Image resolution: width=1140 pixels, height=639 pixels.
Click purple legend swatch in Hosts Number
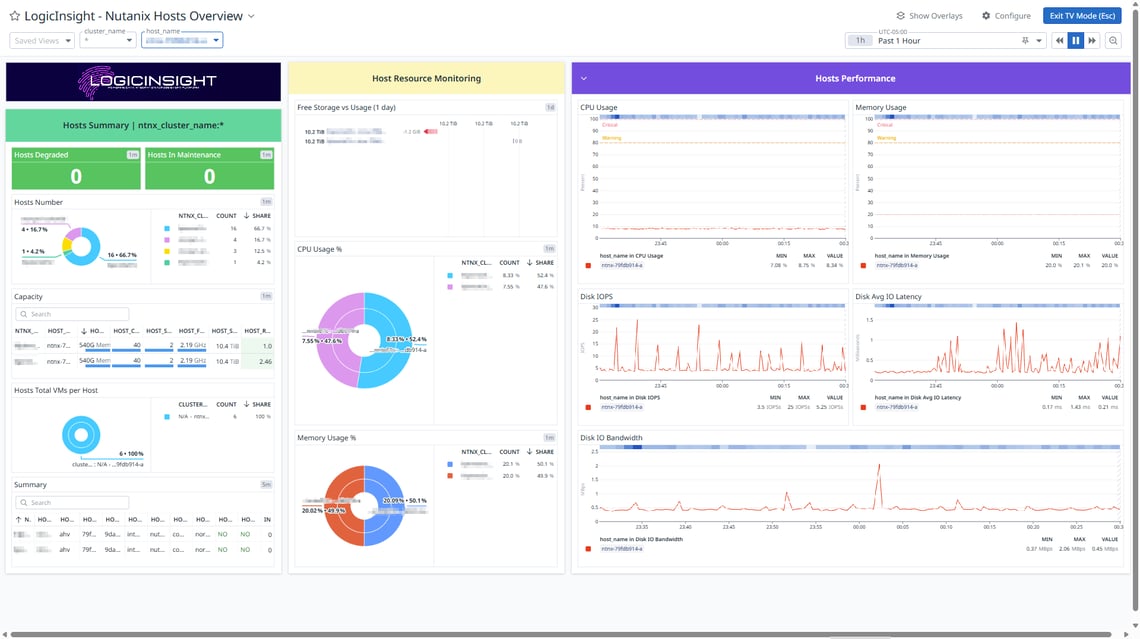(x=166, y=240)
